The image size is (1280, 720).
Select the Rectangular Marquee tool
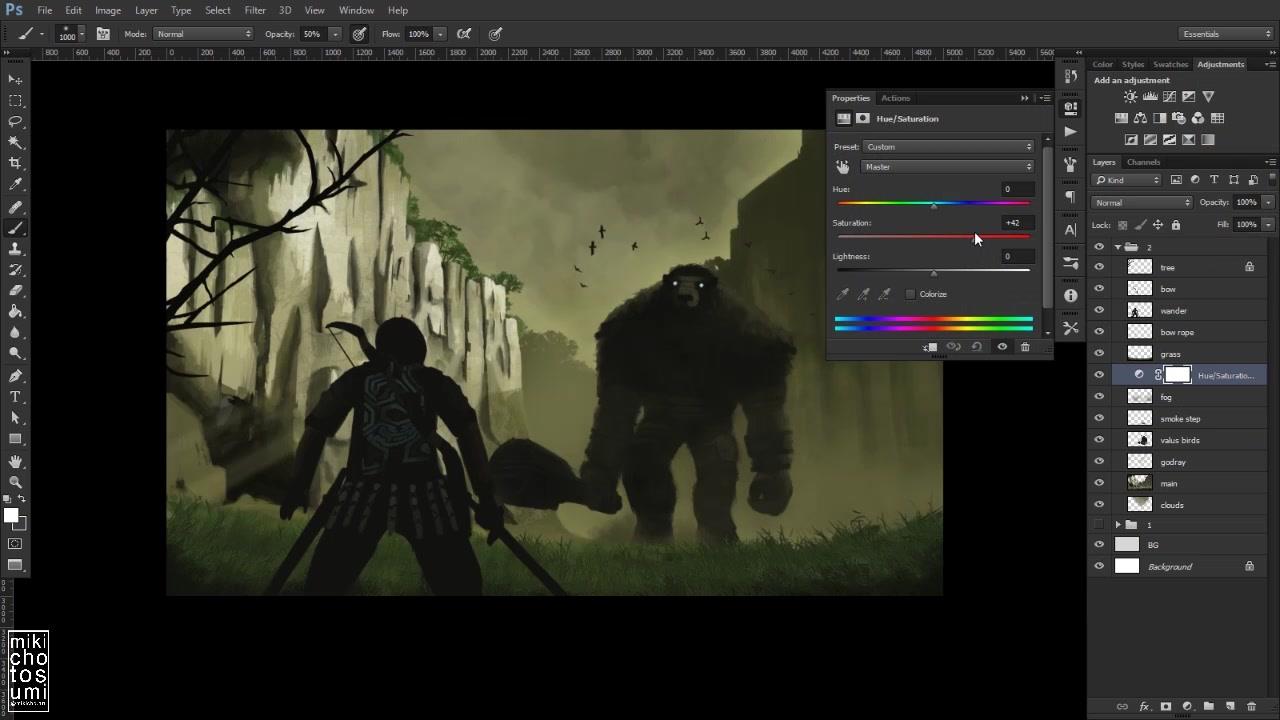tap(15, 100)
